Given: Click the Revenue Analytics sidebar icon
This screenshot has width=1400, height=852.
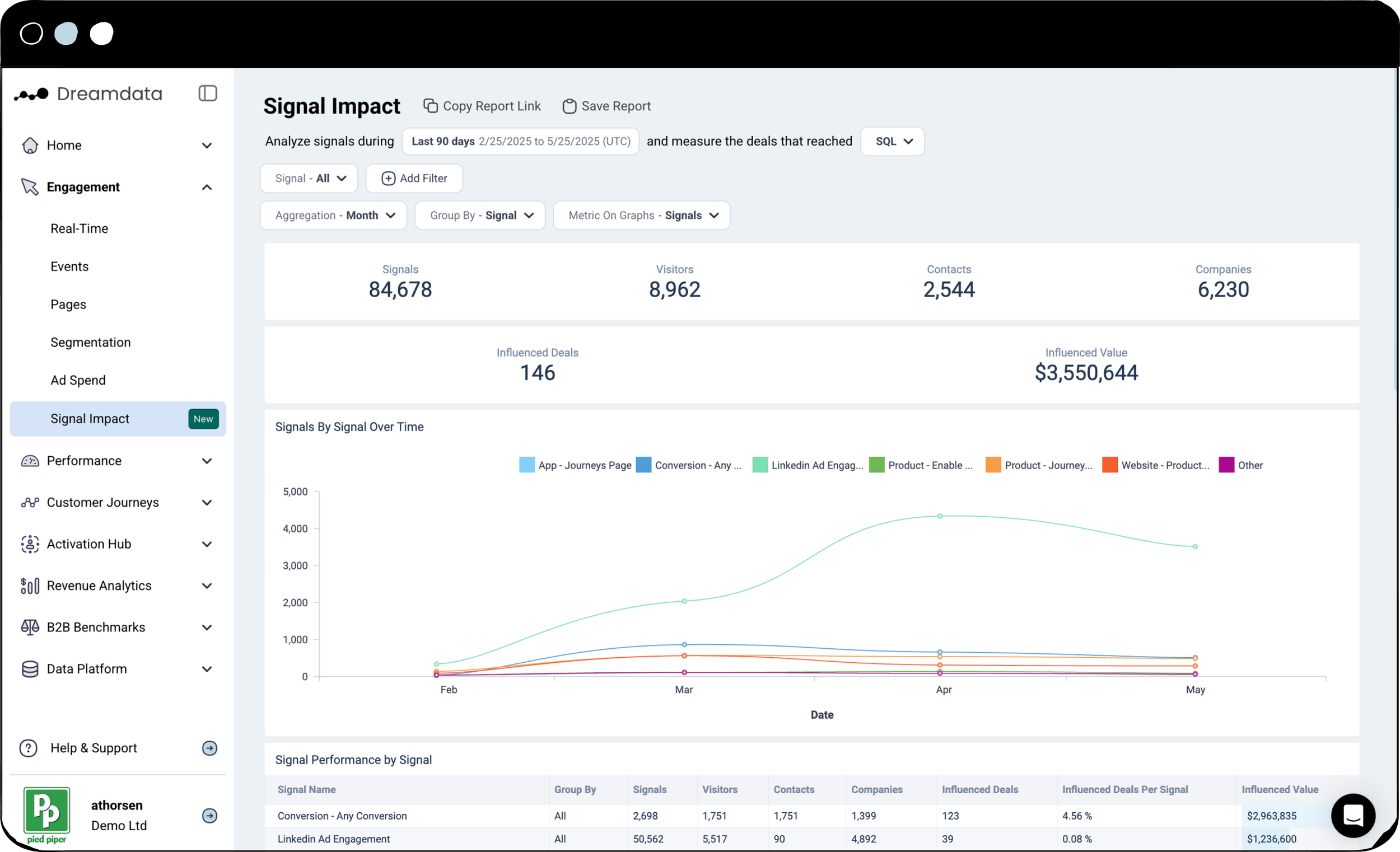Looking at the screenshot, I should click(x=30, y=586).
